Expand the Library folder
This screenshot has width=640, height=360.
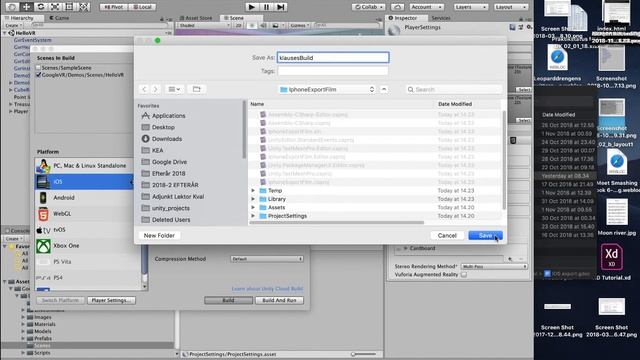[x=253, y=199]
